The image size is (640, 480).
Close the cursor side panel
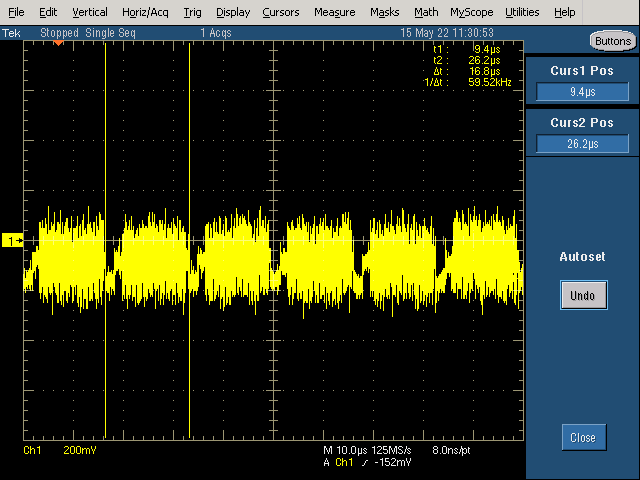click(583, 438)
